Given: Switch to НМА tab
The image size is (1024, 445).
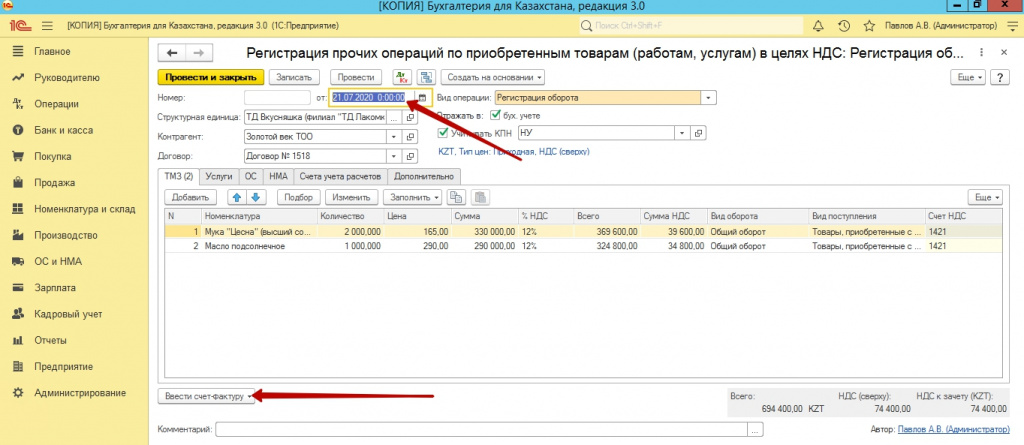Looking at the screenshot, I should coord(278,176).
